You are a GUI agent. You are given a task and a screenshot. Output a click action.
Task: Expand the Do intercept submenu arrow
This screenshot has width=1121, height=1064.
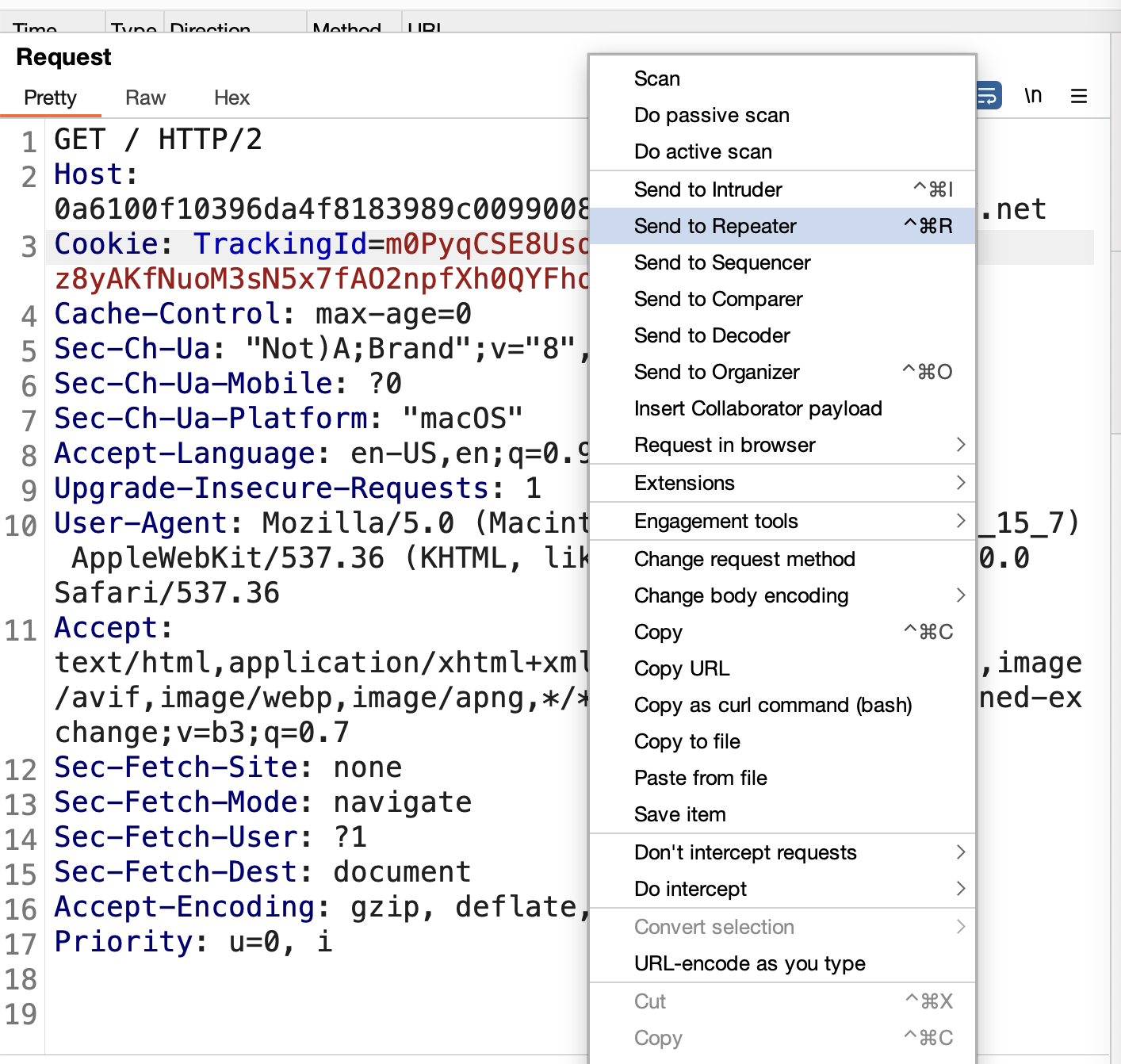(961, 889)
